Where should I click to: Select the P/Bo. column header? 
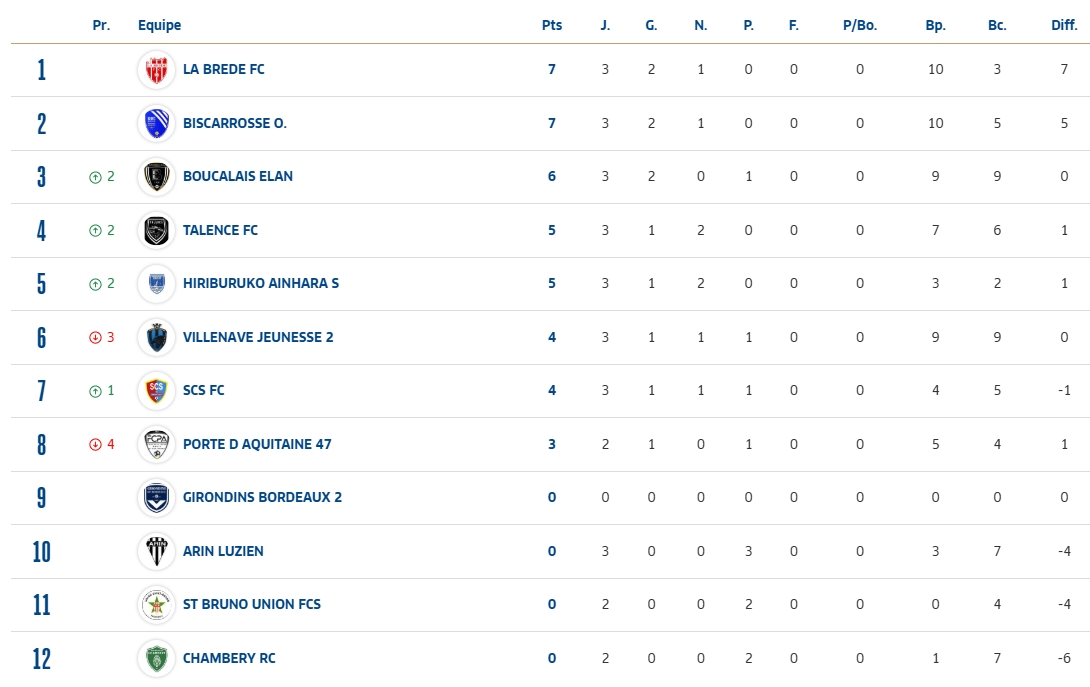coord(860,25)
